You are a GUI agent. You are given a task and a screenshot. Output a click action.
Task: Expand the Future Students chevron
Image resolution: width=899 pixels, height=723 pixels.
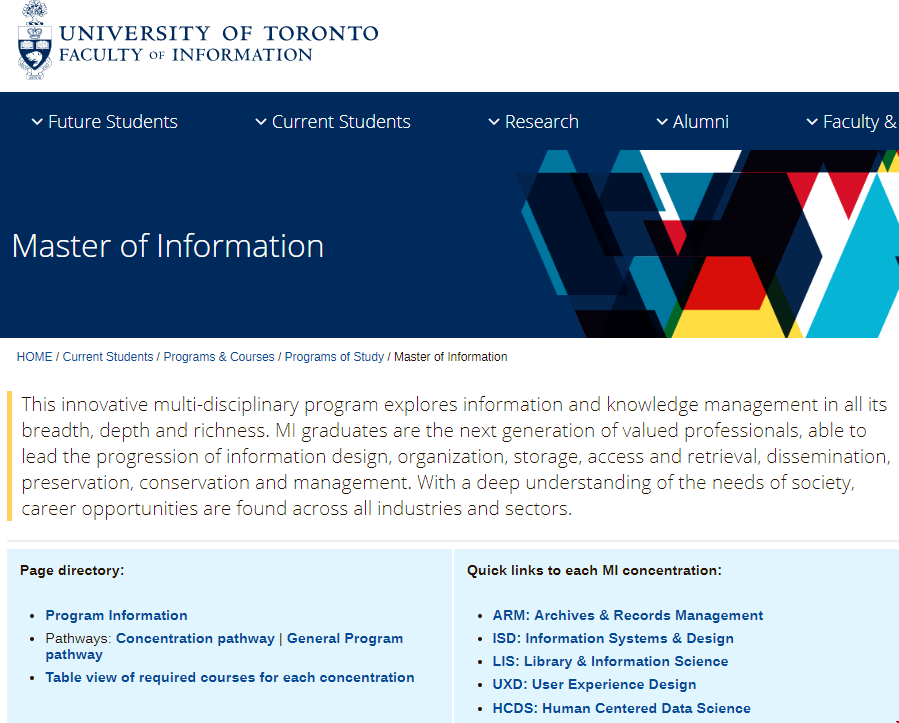point(37,122)
